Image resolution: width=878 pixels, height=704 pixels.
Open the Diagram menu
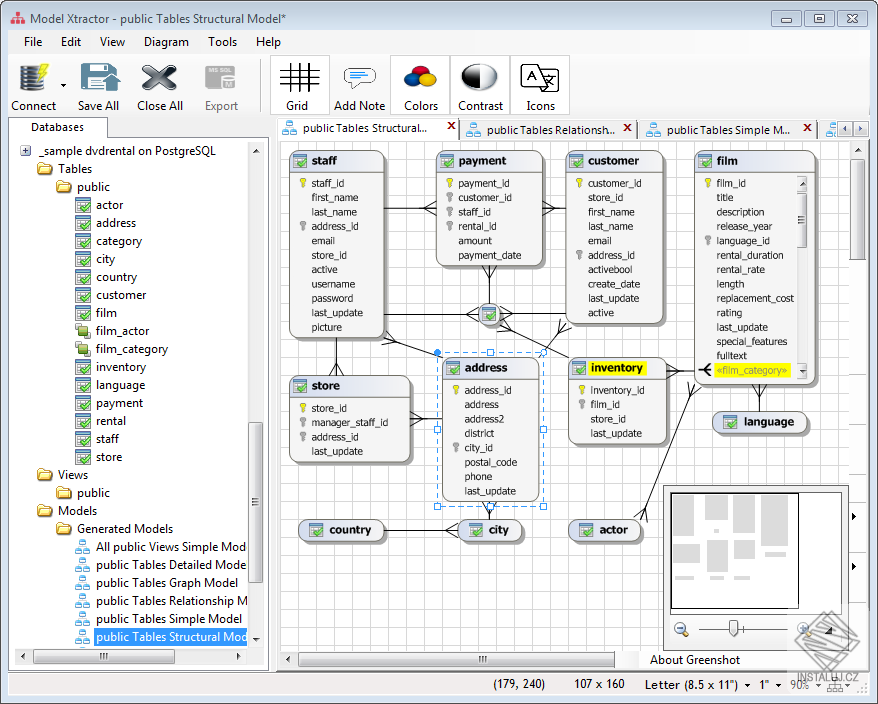tap(166, 42)
